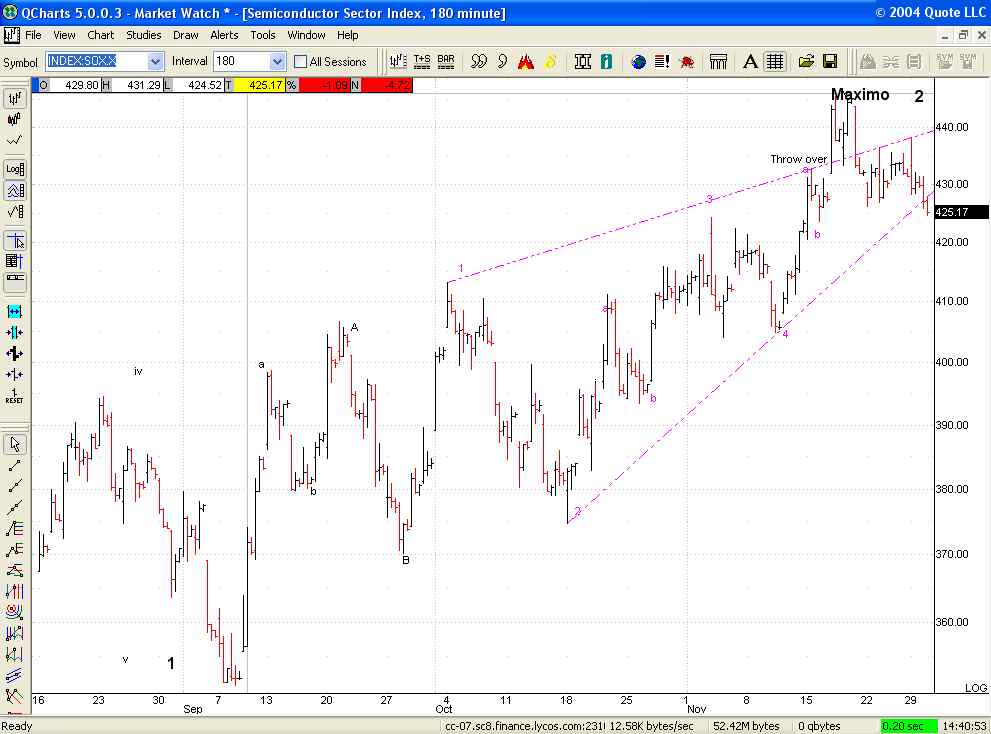Click the news headlines exclamation icon

click(662, 61)
